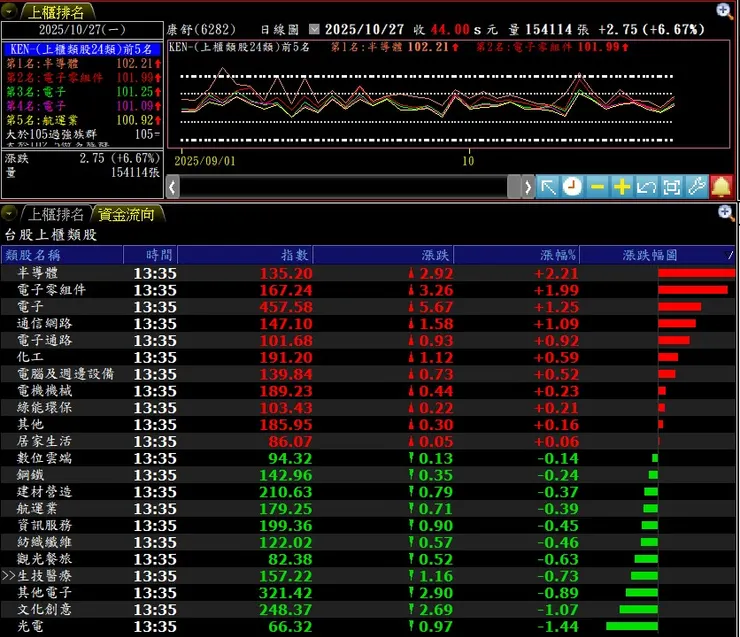
Task: Select the 綠能環保 sector row
Action: [x=368, y=408]
